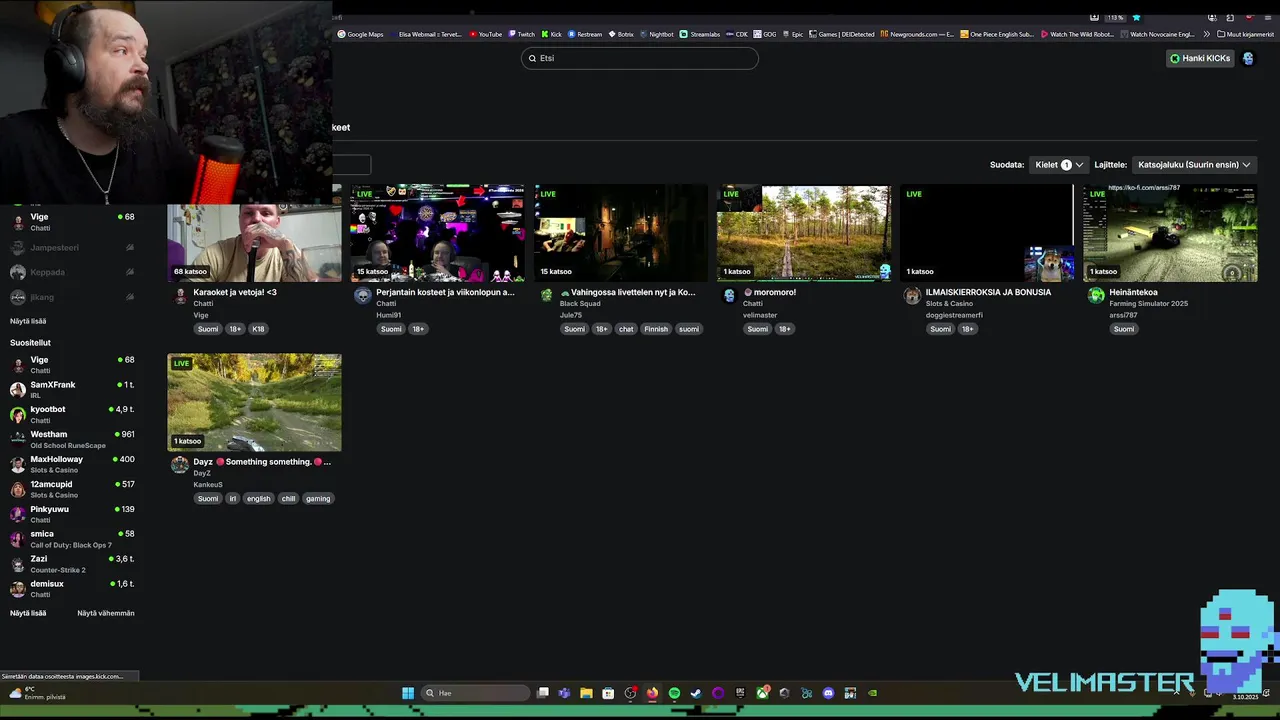The height and width of the screenshot is (720, 1280).
Task: Click the english tag under Dayz stream
Action: (x=259, y=499)
